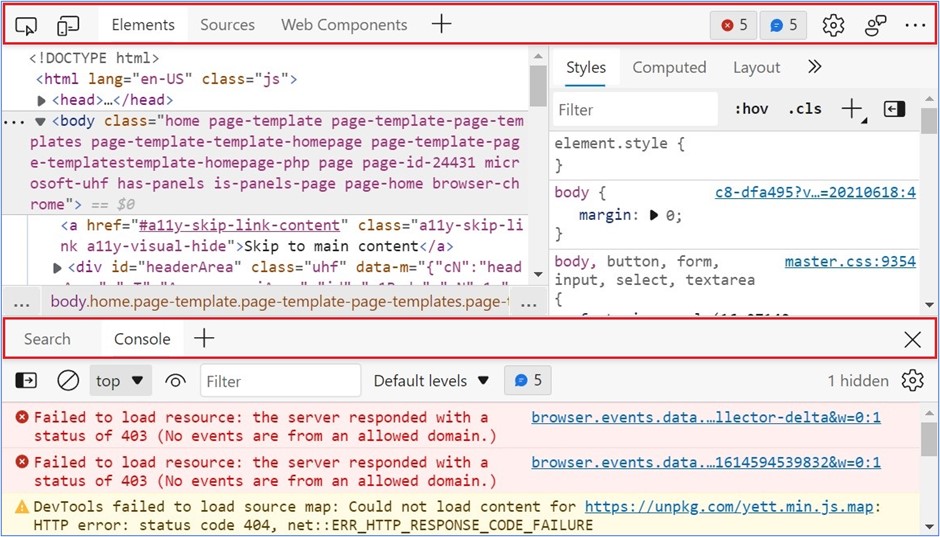940x537 pixels.
Task: Open DevTools settings gear in main toolbar
Action: point(833,25)
